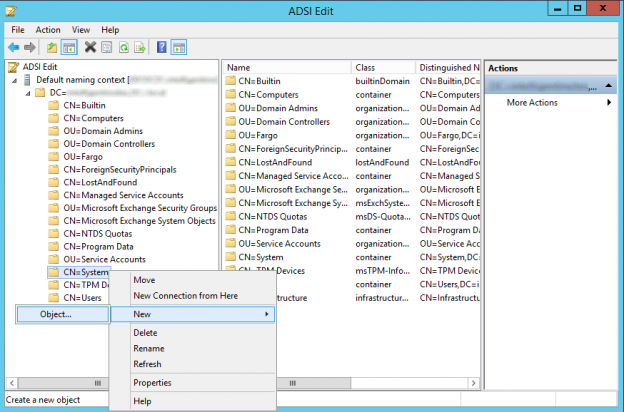Click the Up one level folder icon
This screenshot has height=412, width=624.
pyautogui.click(x=52, y=47)
